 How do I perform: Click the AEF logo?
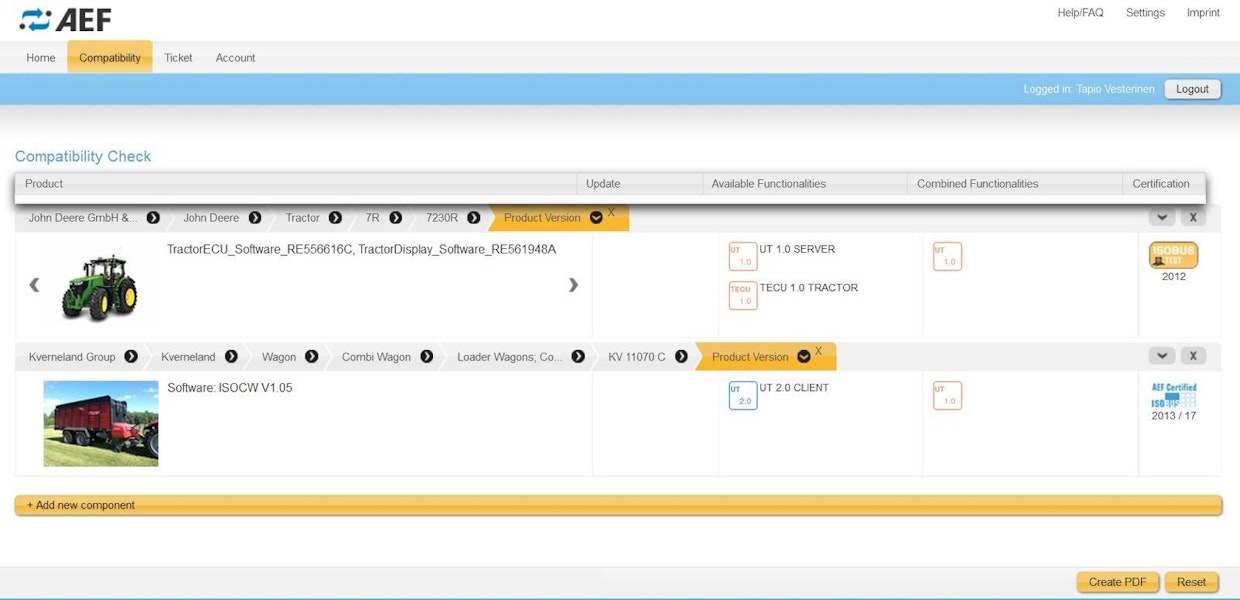pos(65,20)
